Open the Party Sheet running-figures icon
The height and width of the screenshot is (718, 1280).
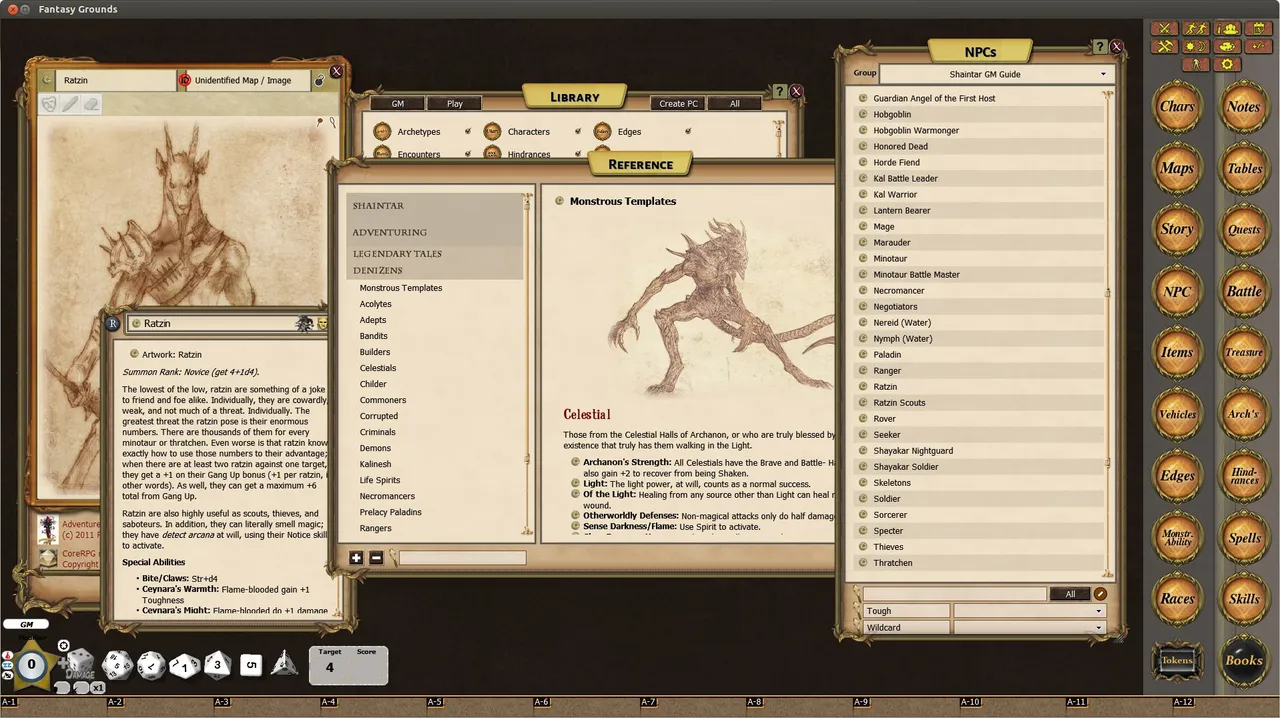[1196, 28]
